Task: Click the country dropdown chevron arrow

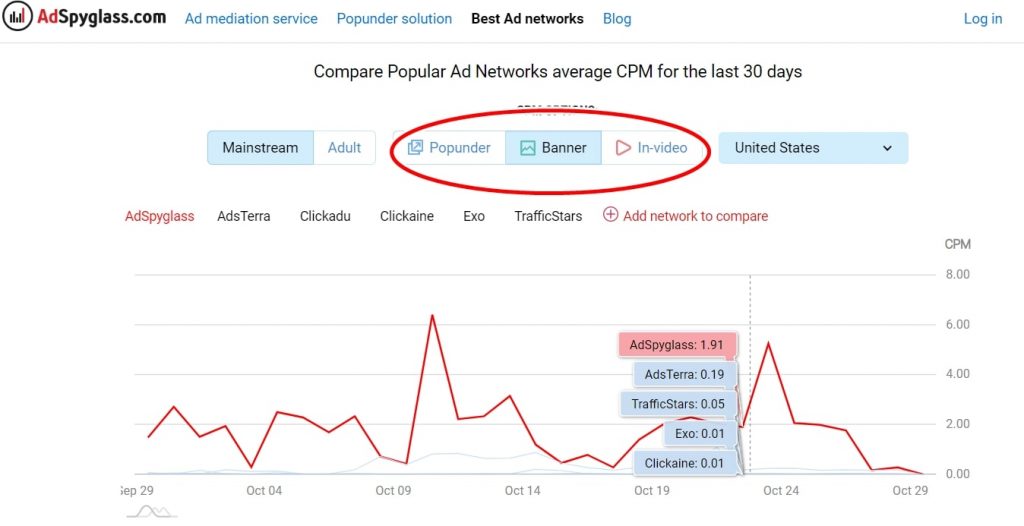Action: tap(887, 148)
